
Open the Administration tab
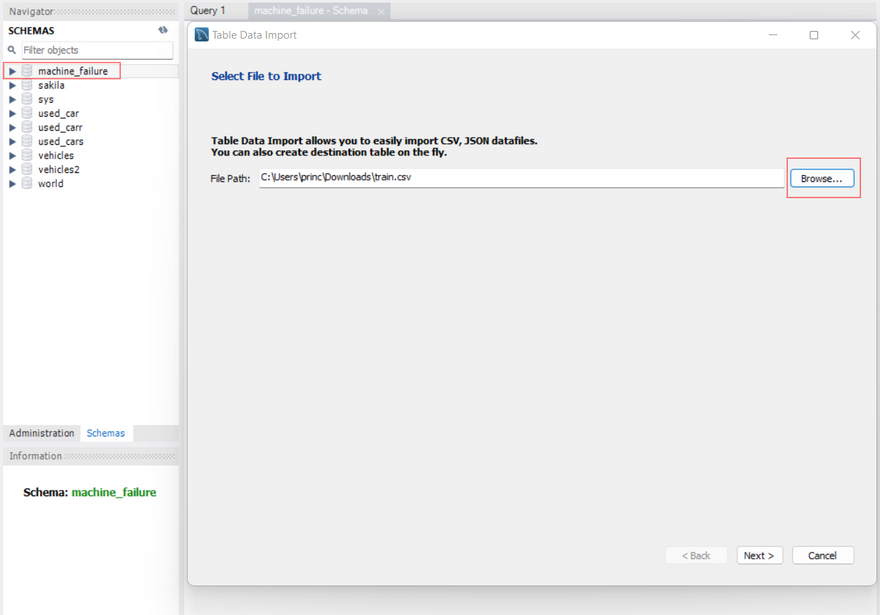42,433
